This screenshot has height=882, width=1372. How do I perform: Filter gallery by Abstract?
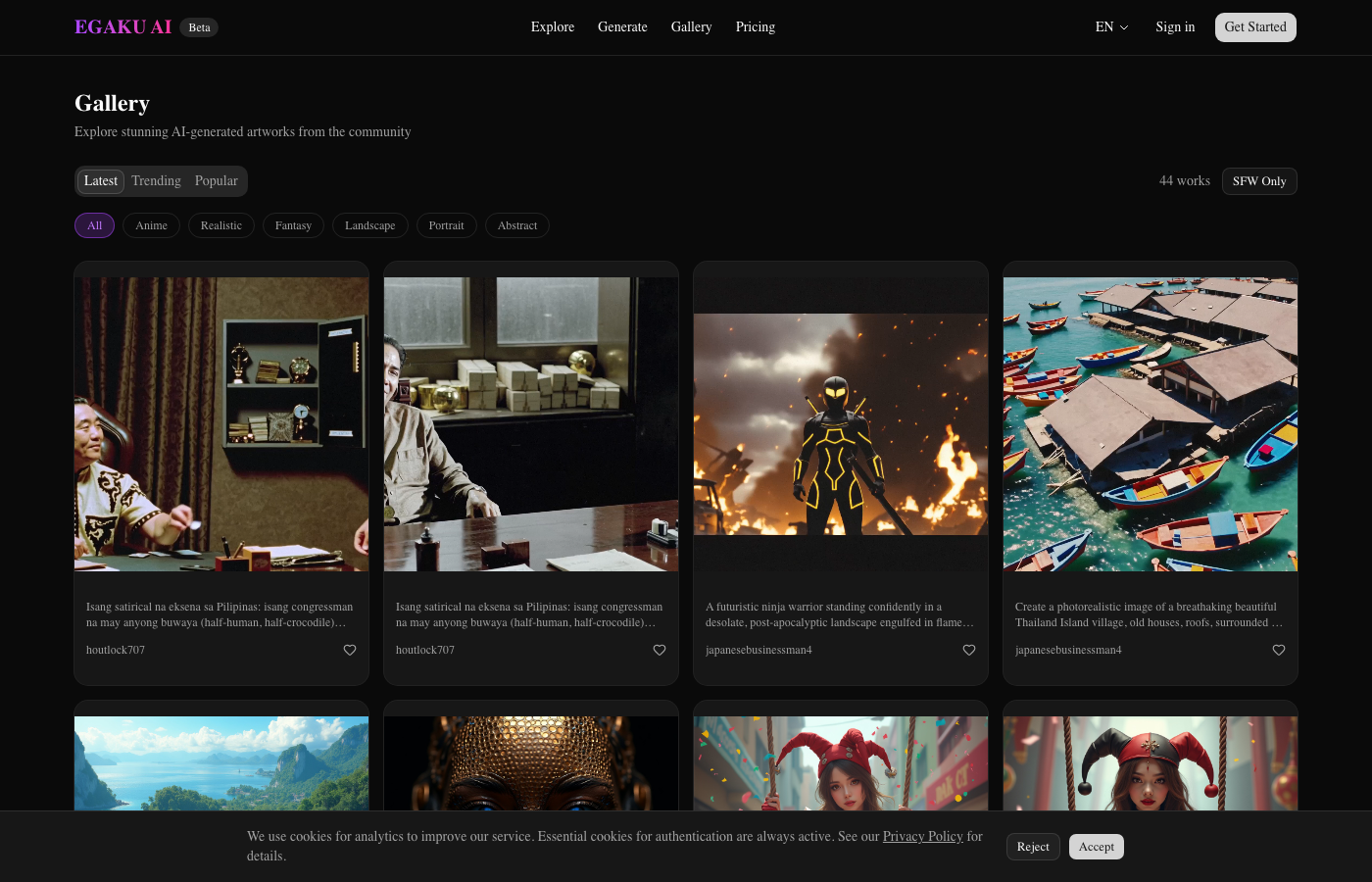517,225
